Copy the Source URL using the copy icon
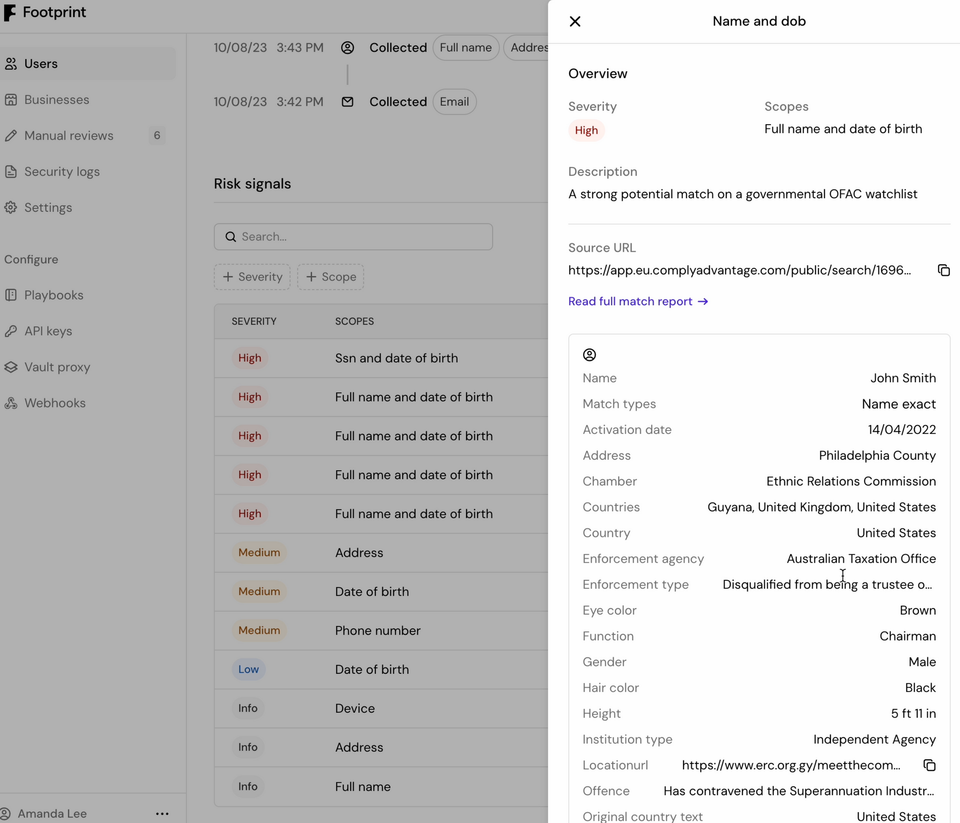The width and height of the screenshot is (960, 823). 943,270
